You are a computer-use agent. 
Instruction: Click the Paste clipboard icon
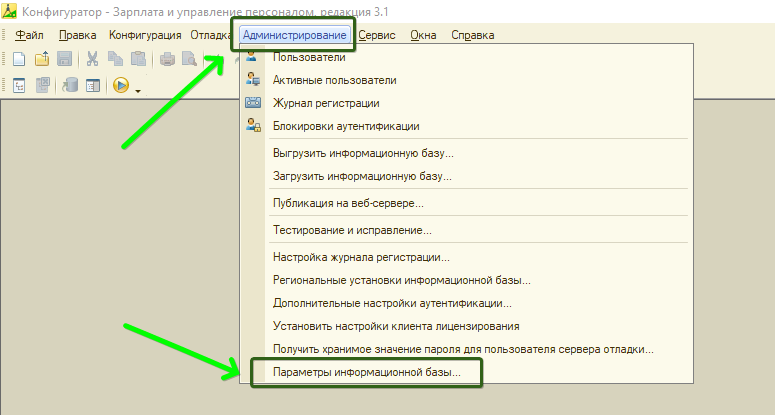point(138,59)
